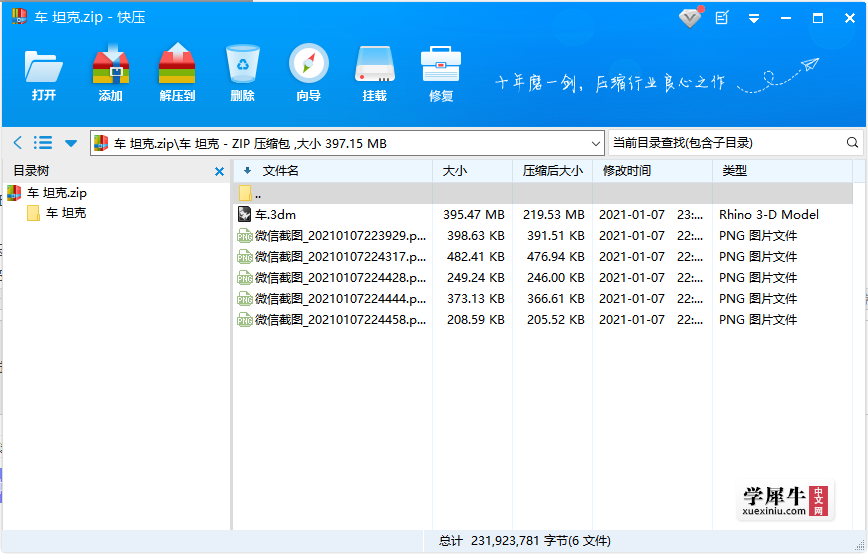Click the 395.47 MB size cell
The height and width of the screenshot is (554, 868).
[x=473, y=214]
